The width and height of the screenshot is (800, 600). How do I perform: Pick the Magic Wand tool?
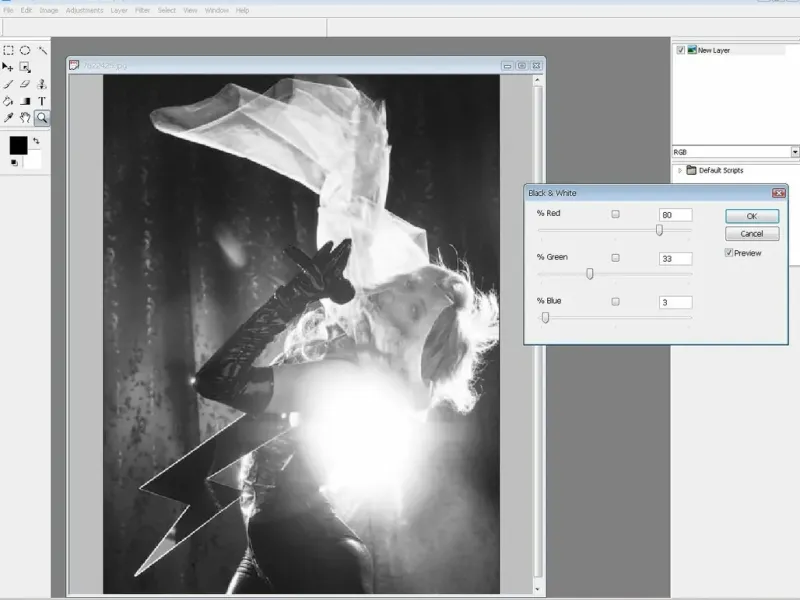pyautogui.click(x=42, y=50)
